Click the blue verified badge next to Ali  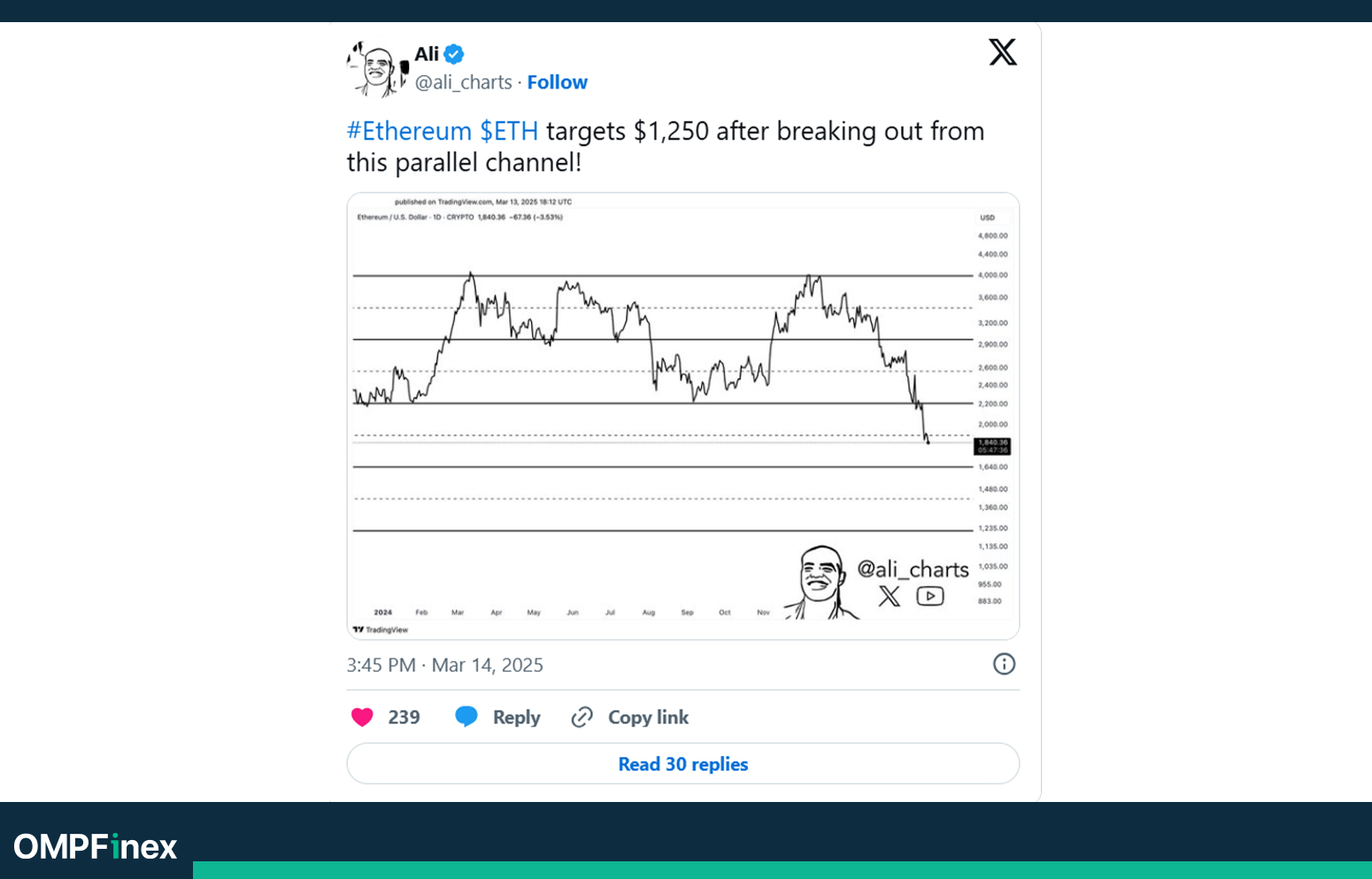(x=454, y=54)
